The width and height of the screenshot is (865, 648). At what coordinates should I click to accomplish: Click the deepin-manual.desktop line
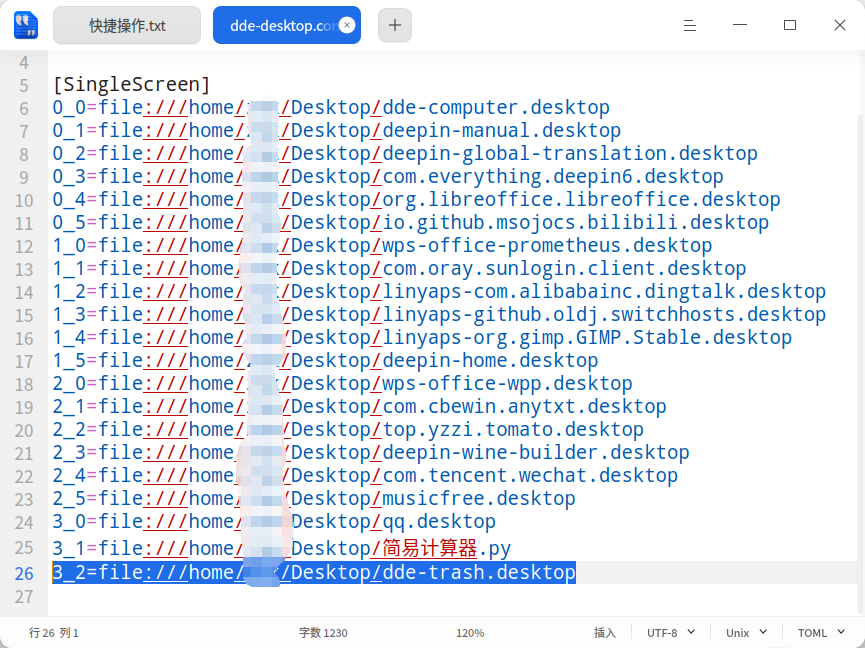(x=337, y=131)
